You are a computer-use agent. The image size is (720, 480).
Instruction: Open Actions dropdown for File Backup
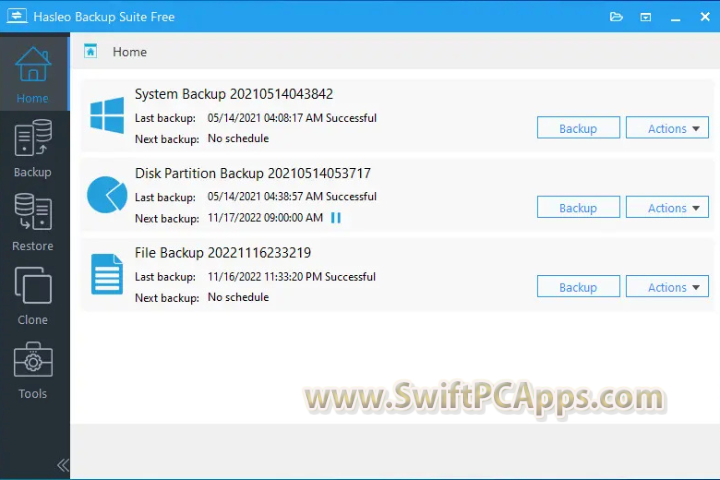[667, 287]
